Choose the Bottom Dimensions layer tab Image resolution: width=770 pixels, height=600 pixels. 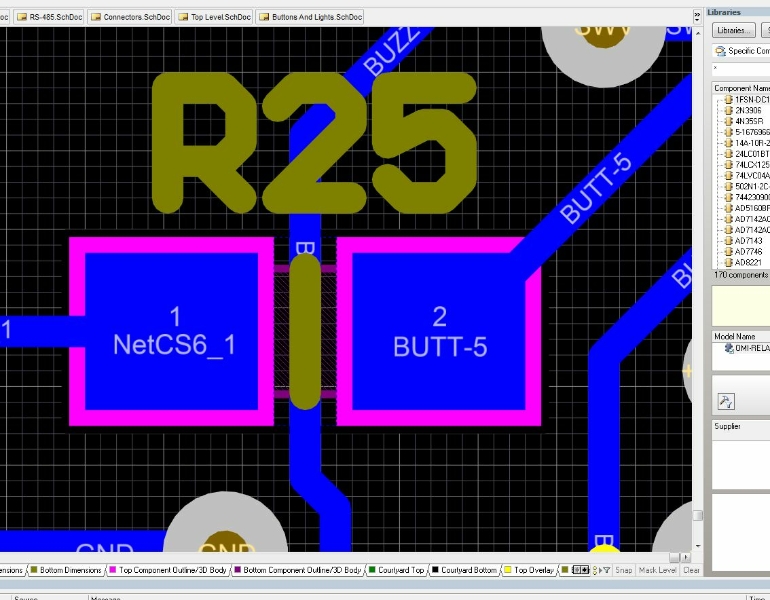pyautogui.click(x=68, y=570)
